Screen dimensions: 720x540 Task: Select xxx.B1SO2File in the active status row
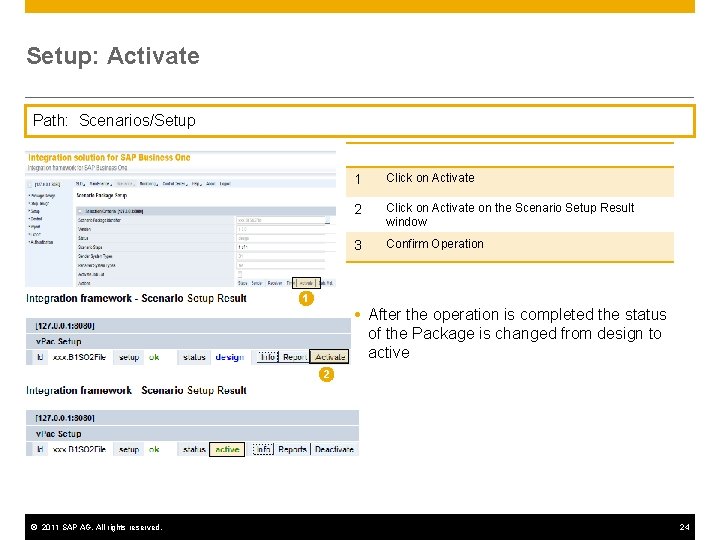[x=79, y=449]
